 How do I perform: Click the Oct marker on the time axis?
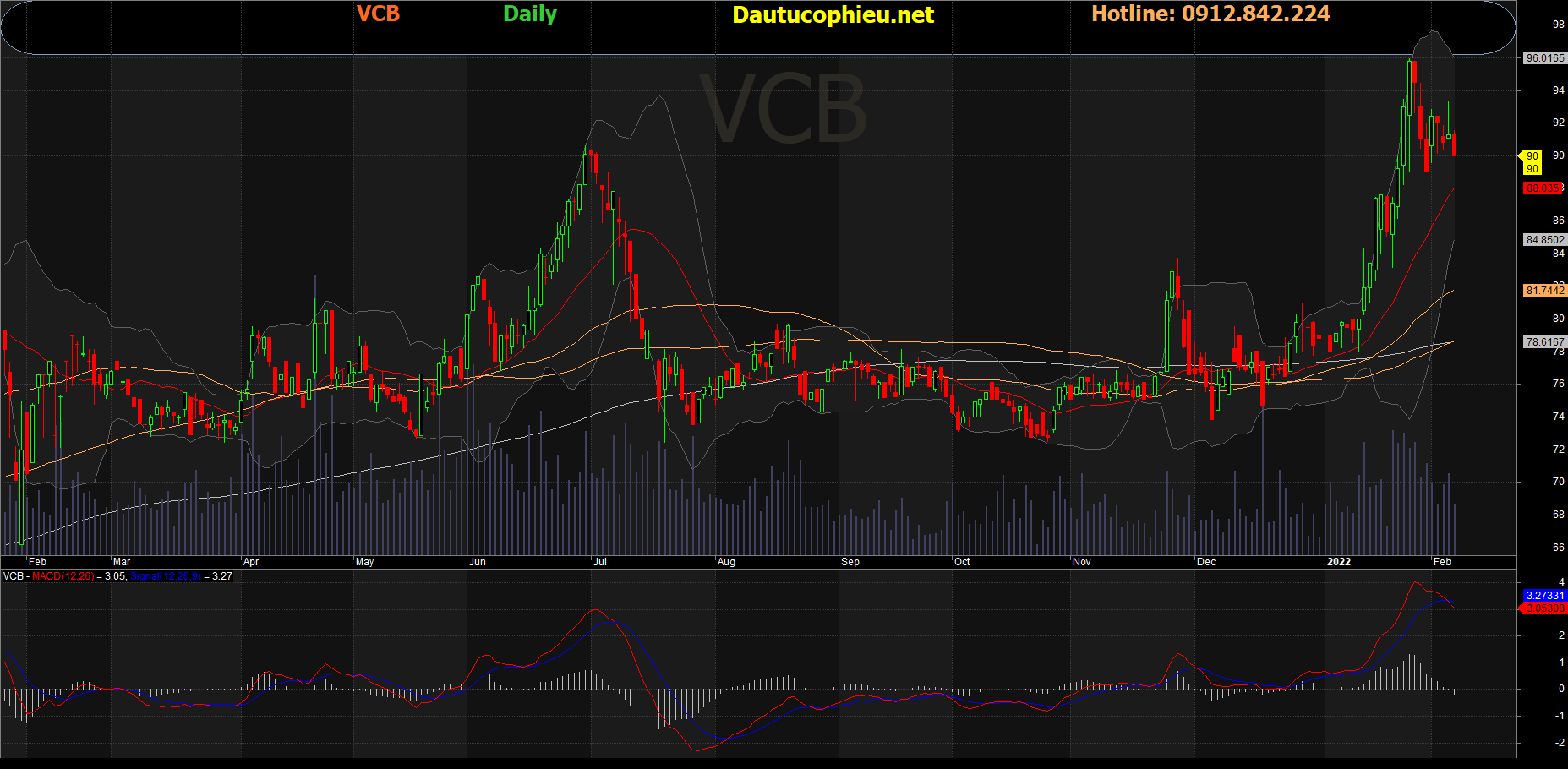(962, 562)
